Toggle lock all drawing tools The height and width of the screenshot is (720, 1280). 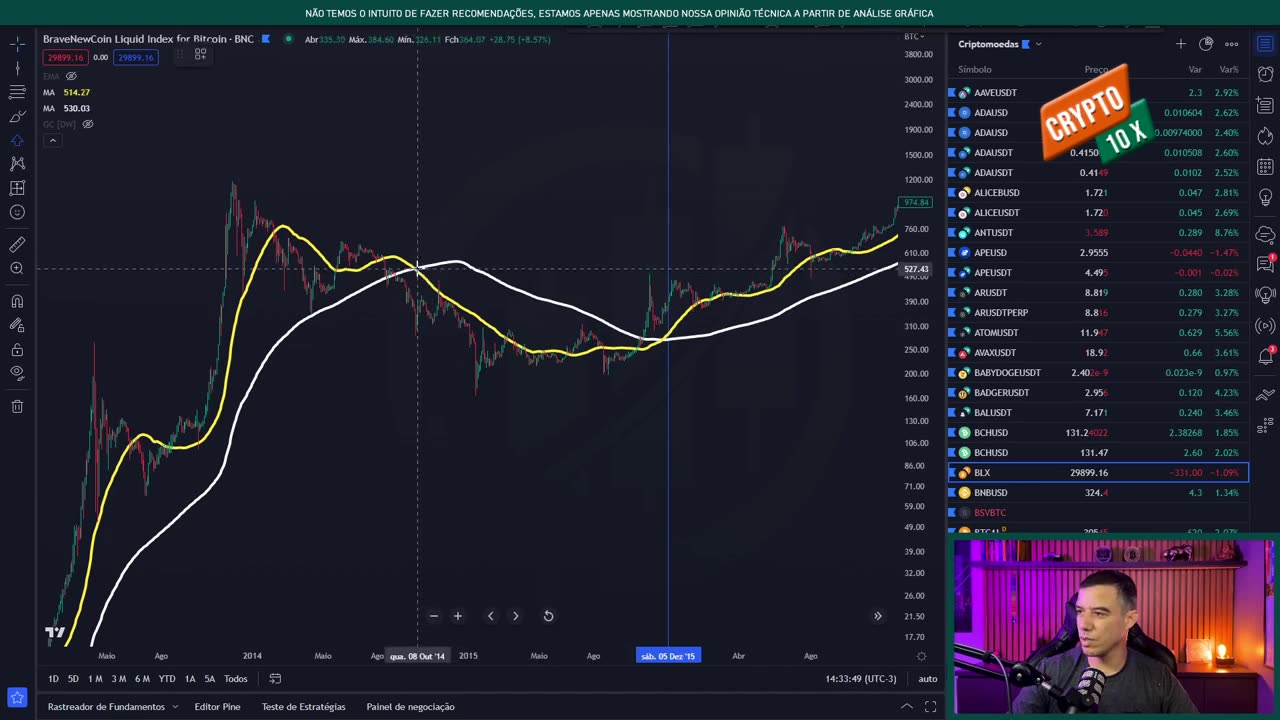tap(17, 349)
